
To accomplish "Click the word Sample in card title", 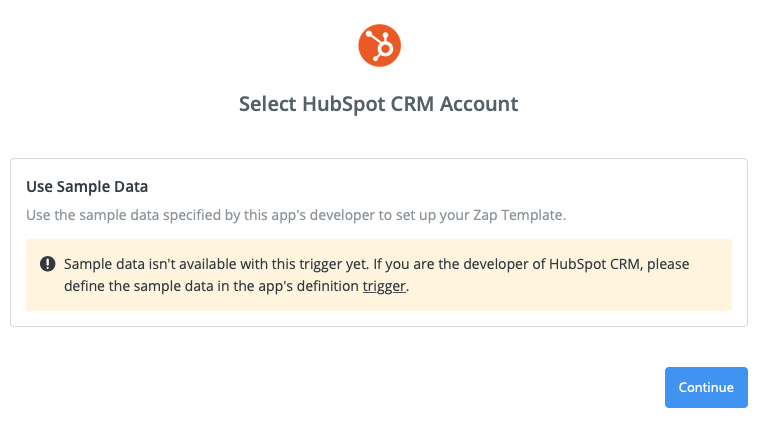I will click(x=83, y=187).
